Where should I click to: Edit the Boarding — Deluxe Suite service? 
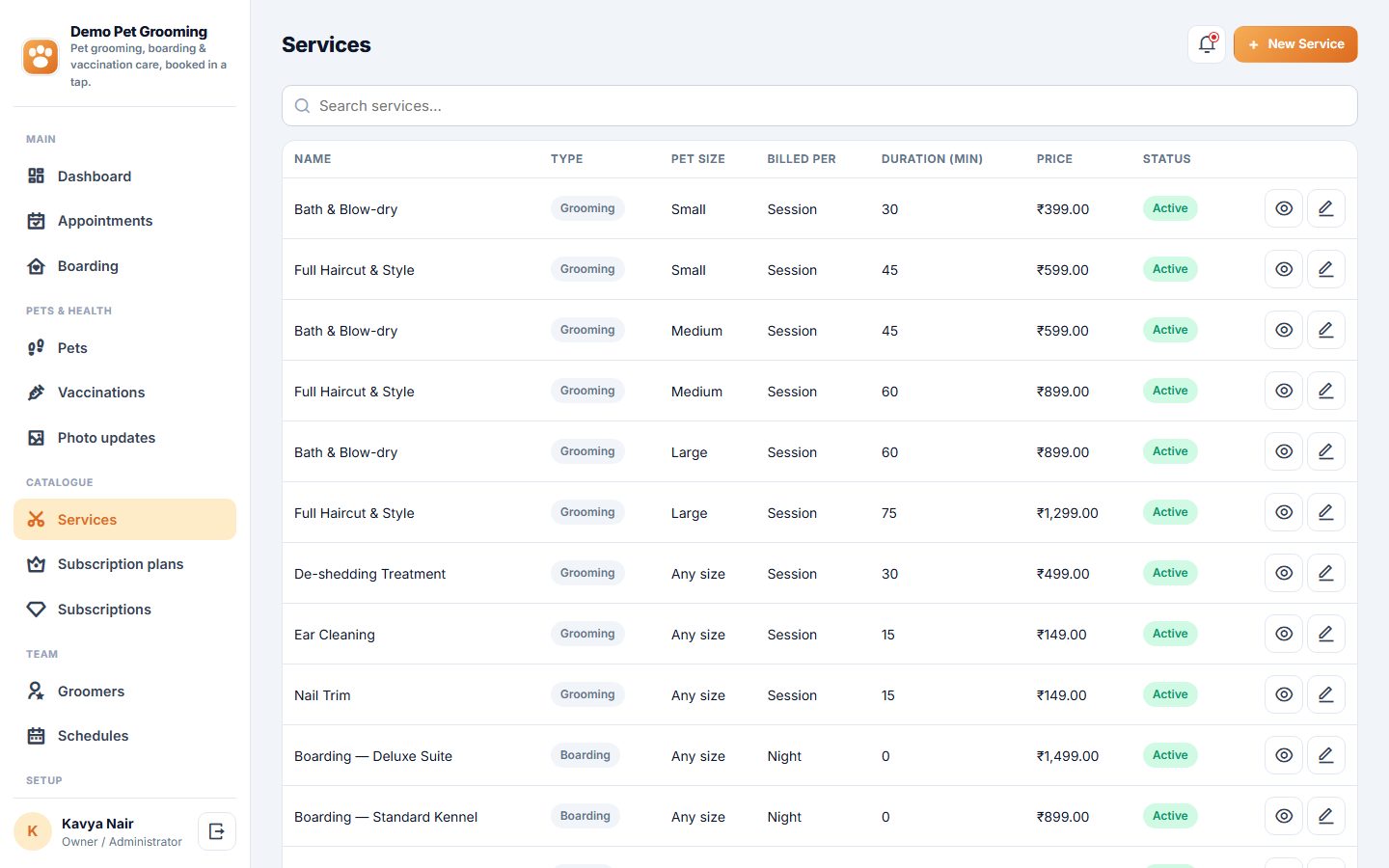tap(1326, 755)
